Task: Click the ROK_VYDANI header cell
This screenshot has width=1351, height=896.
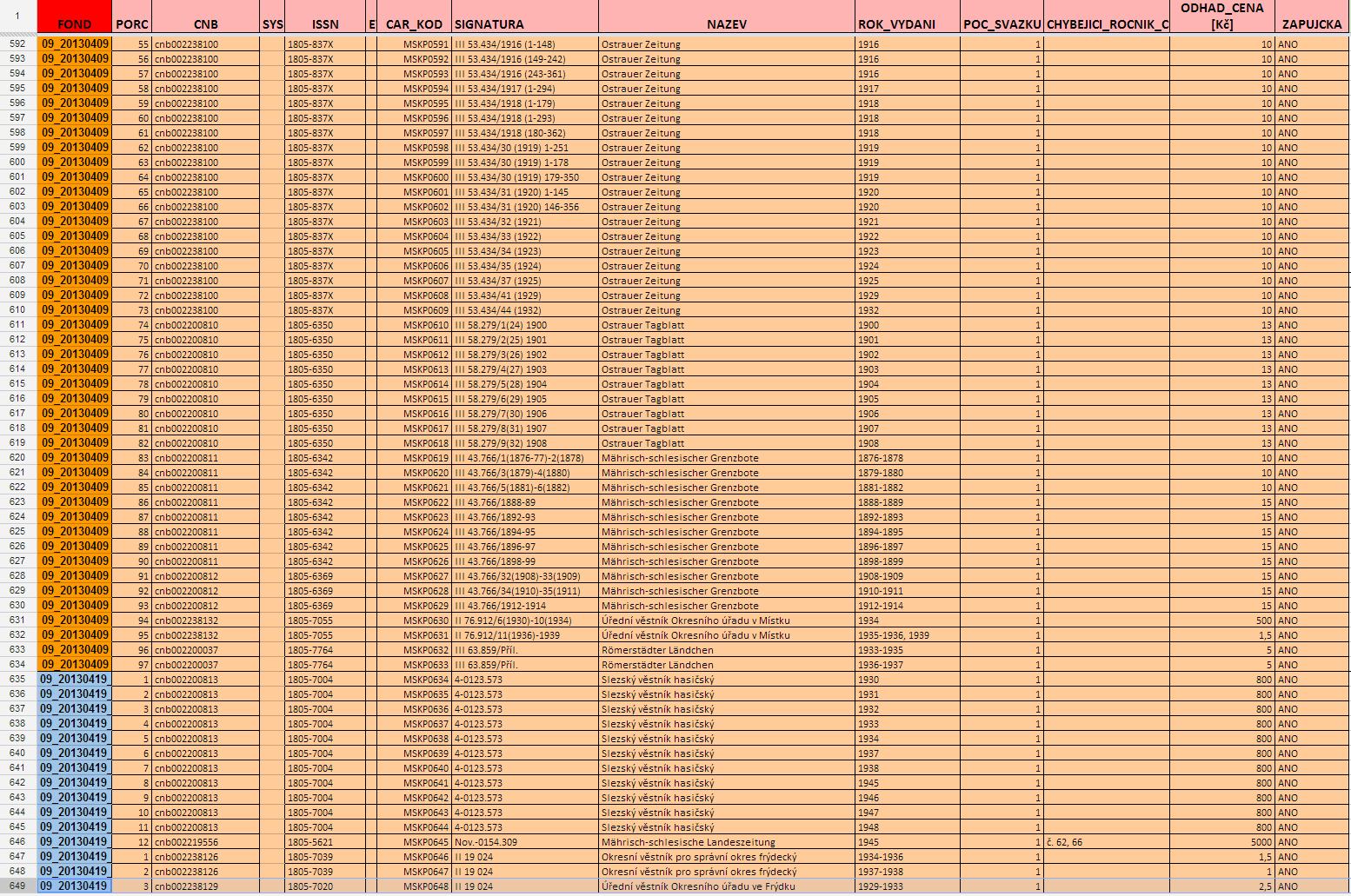Action: 908,17
